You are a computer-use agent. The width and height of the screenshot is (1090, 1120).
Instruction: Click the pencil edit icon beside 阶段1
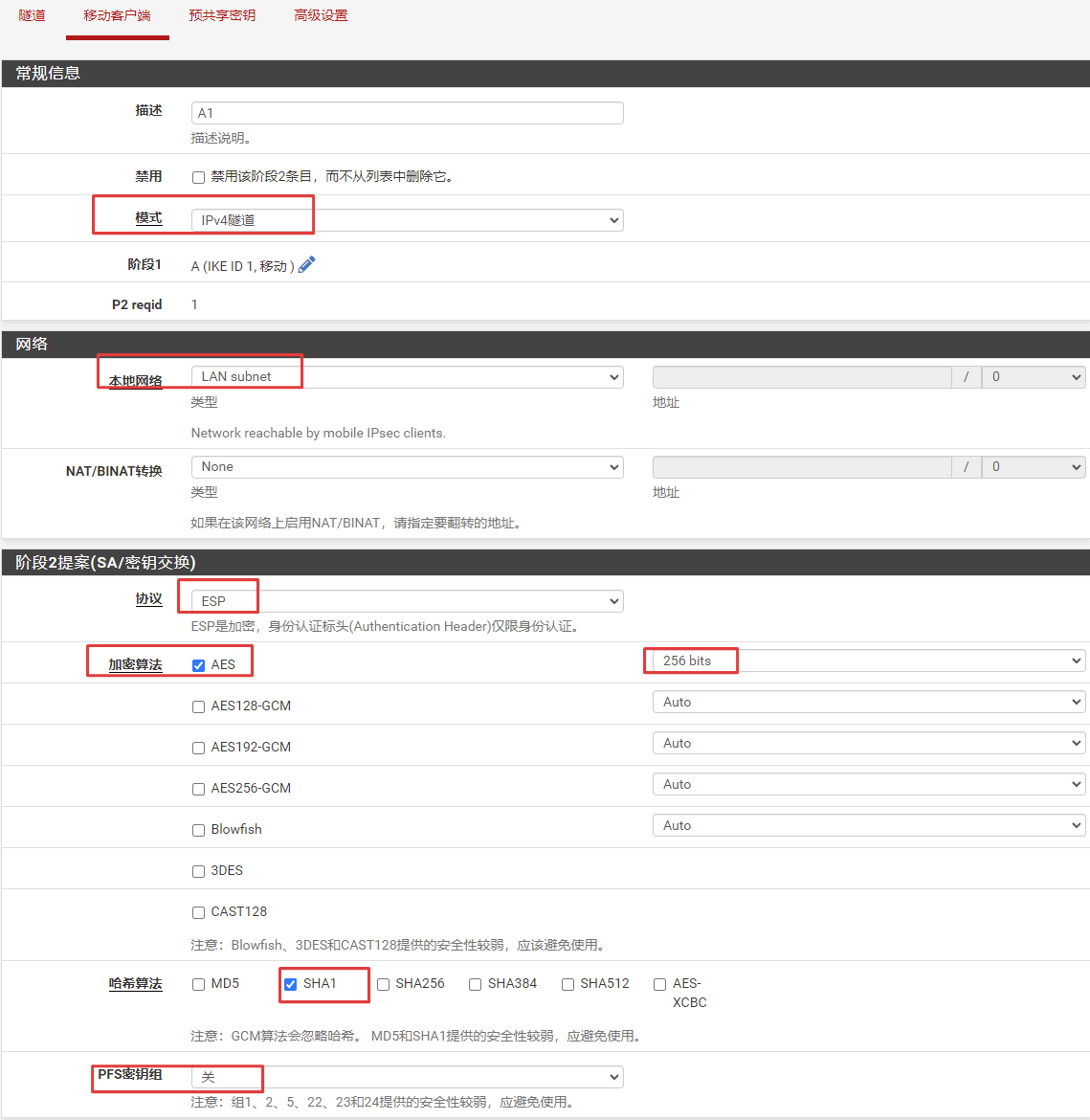(x=306, y=265)
